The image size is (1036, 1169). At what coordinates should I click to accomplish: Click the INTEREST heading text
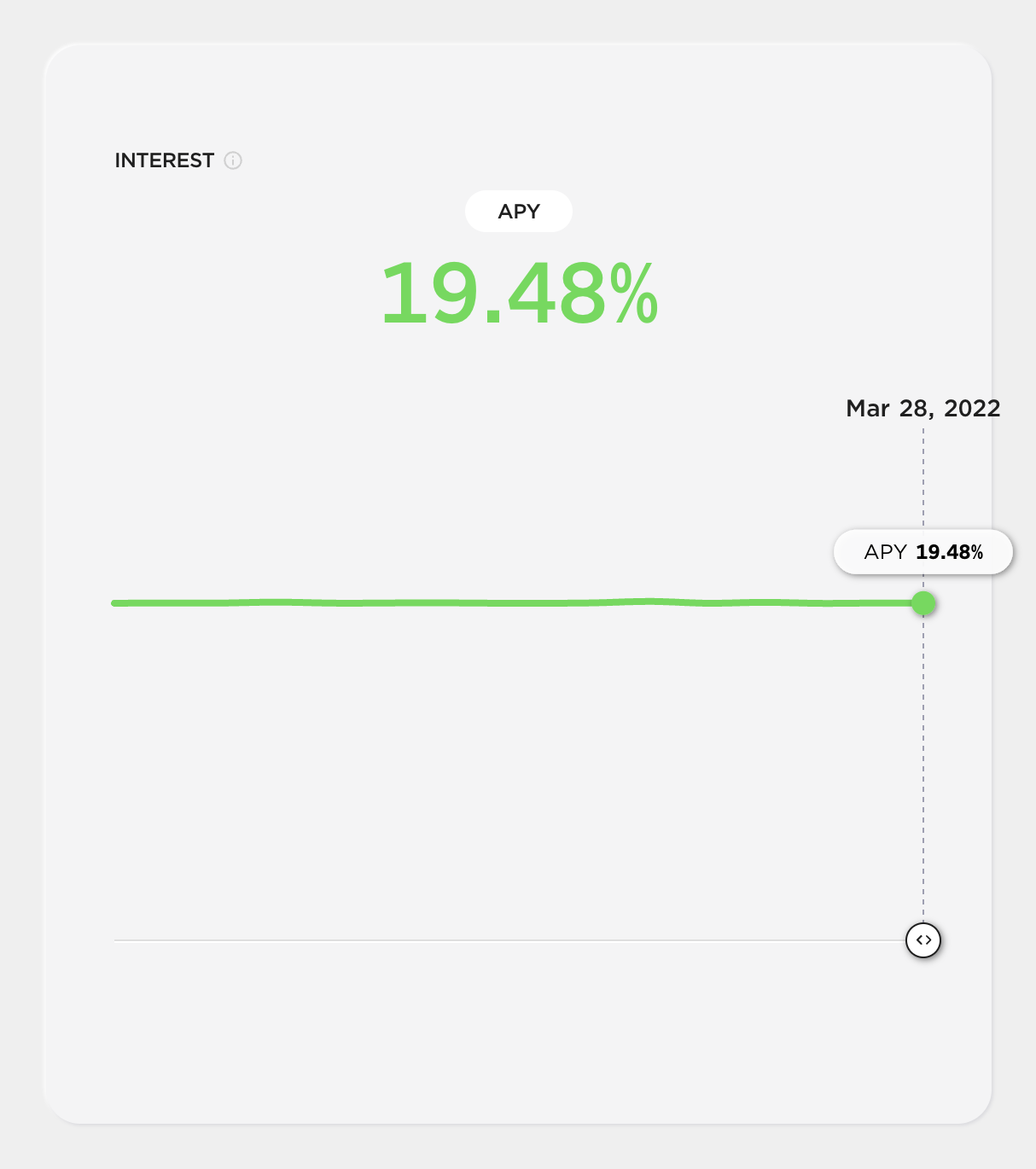click(165, 160)
